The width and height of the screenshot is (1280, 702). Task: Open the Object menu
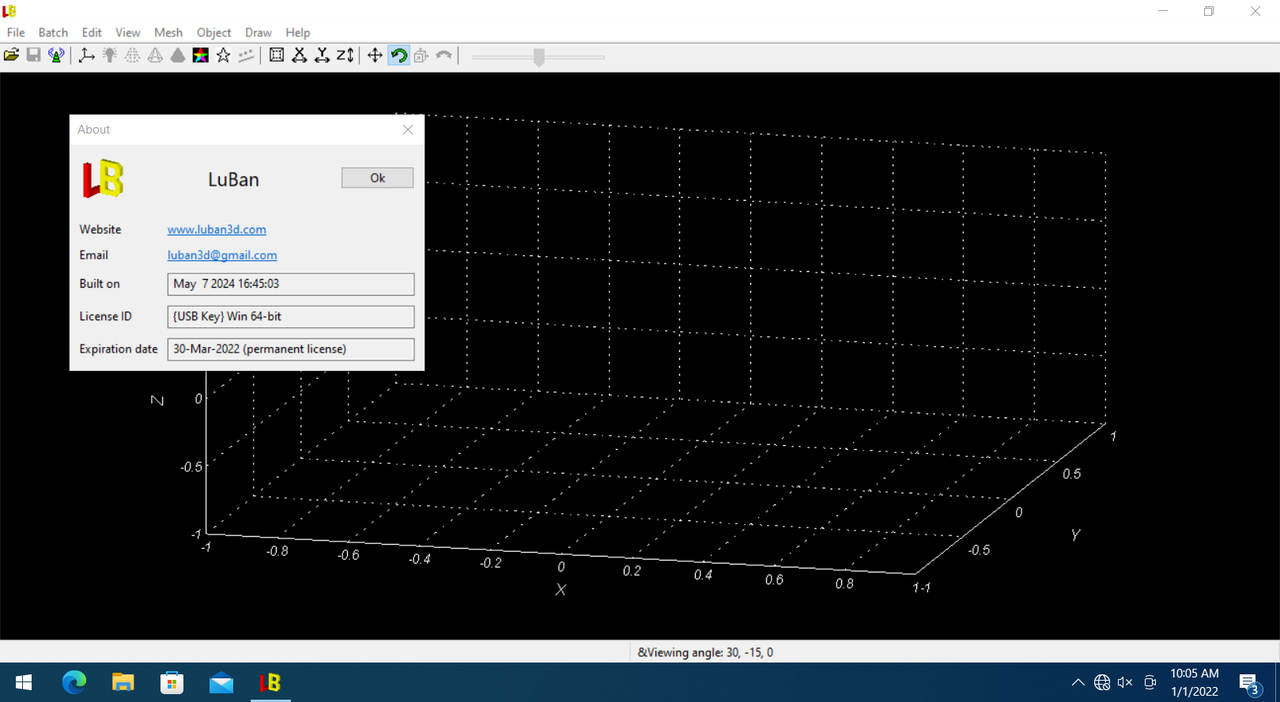(214, 32)
